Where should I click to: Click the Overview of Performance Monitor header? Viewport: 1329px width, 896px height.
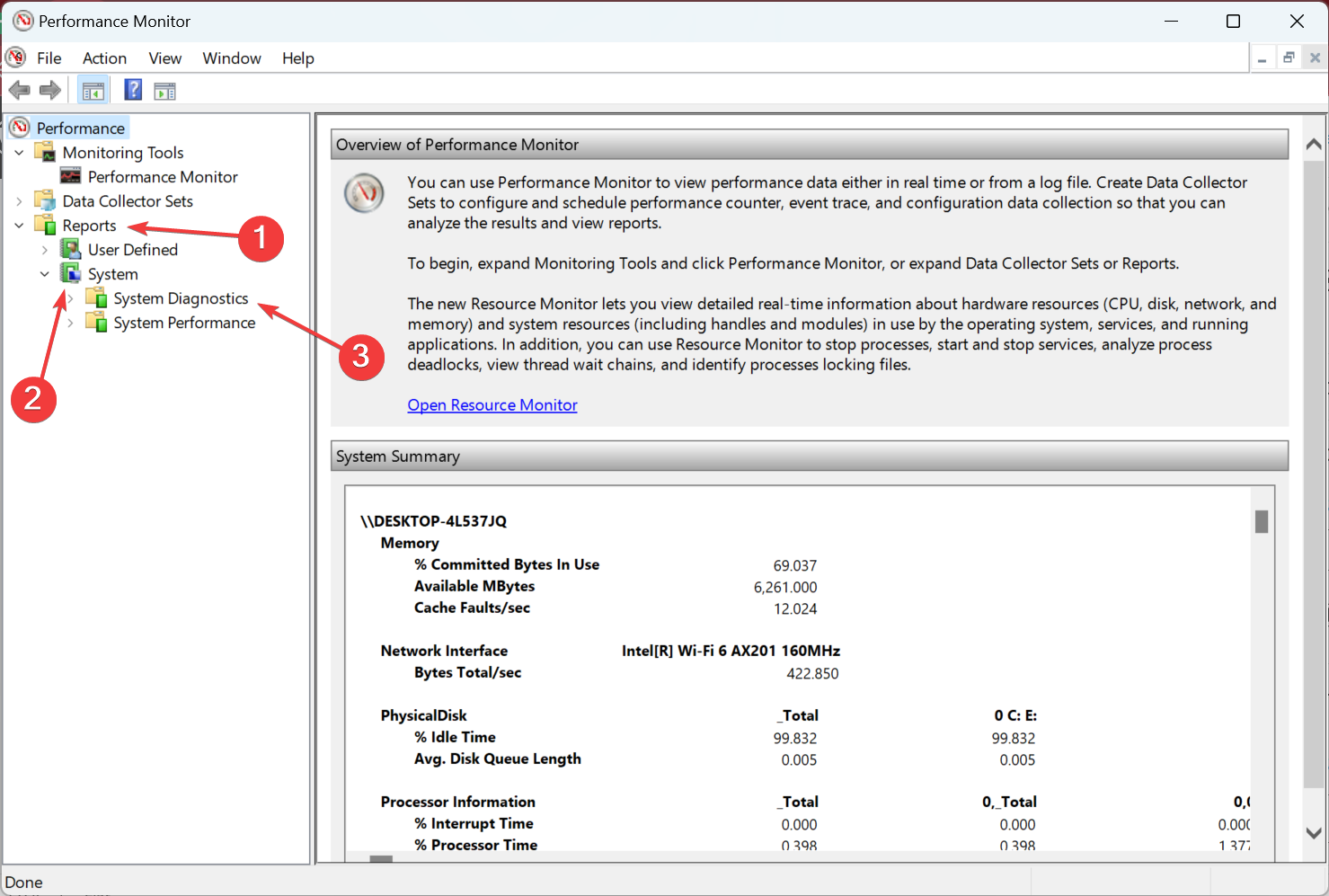pos(810,145)
